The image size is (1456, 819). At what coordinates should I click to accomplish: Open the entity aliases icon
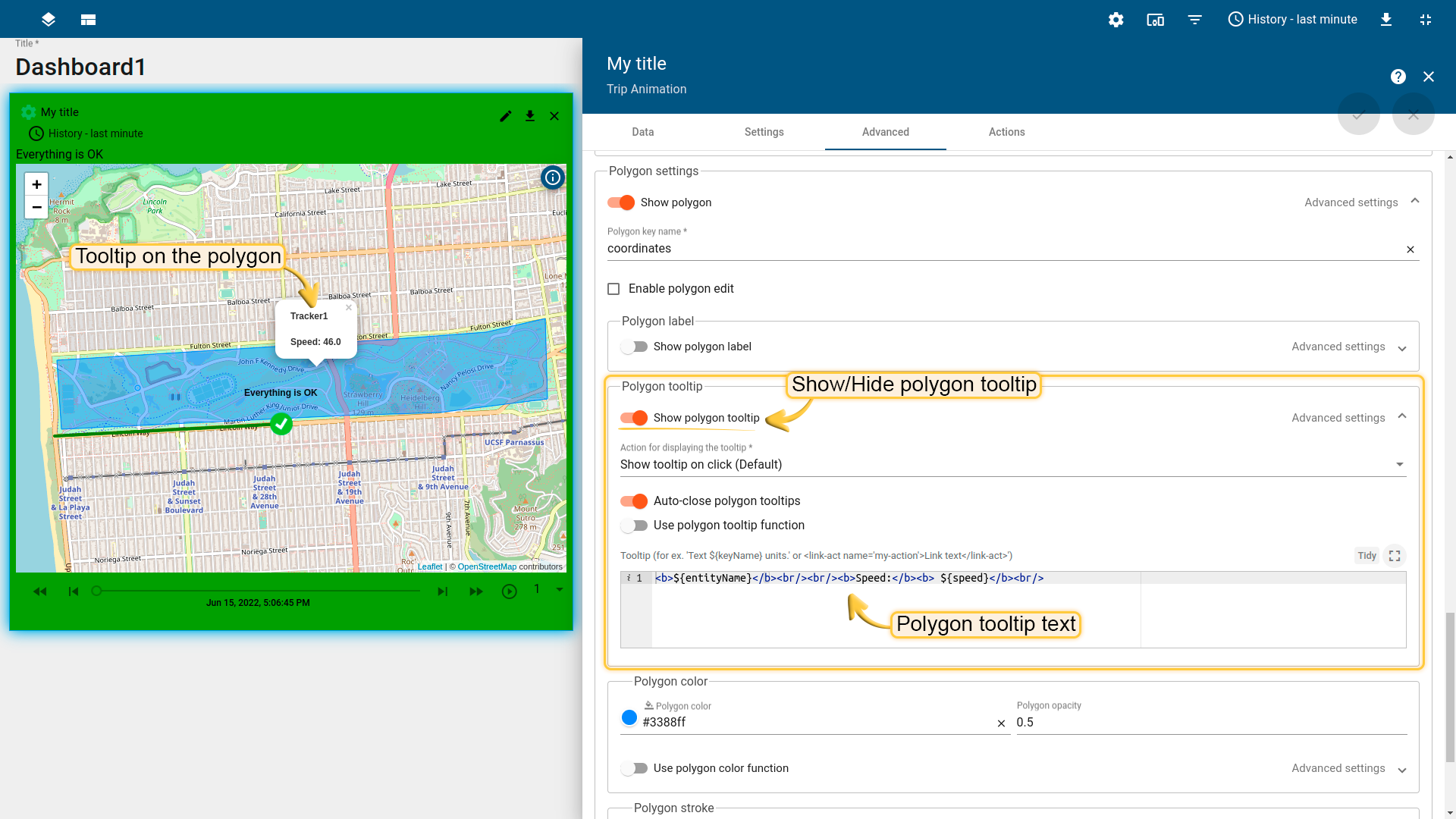[1155, 20]
